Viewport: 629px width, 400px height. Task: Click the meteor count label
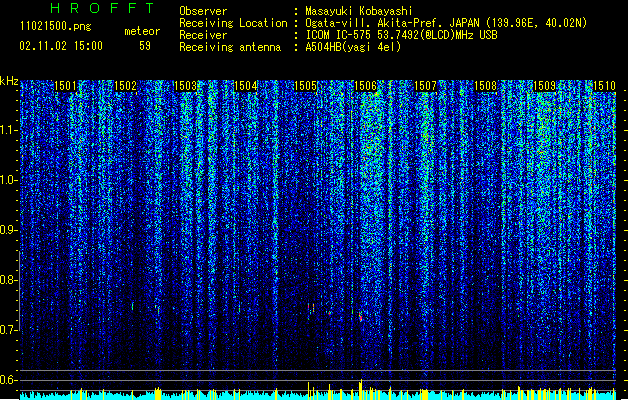[x=142, y=31]
